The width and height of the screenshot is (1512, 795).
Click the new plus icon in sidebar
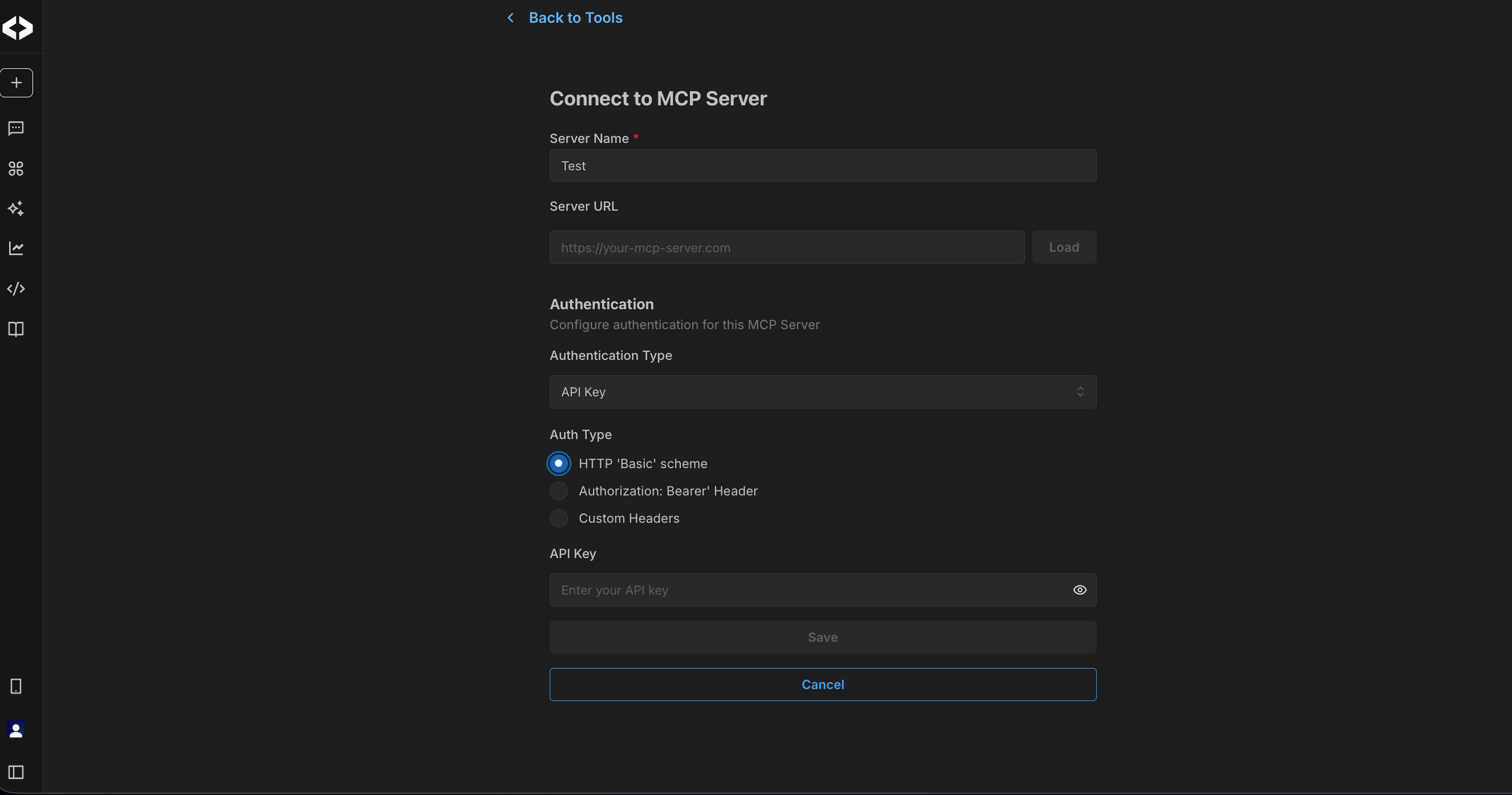point(17,83)
